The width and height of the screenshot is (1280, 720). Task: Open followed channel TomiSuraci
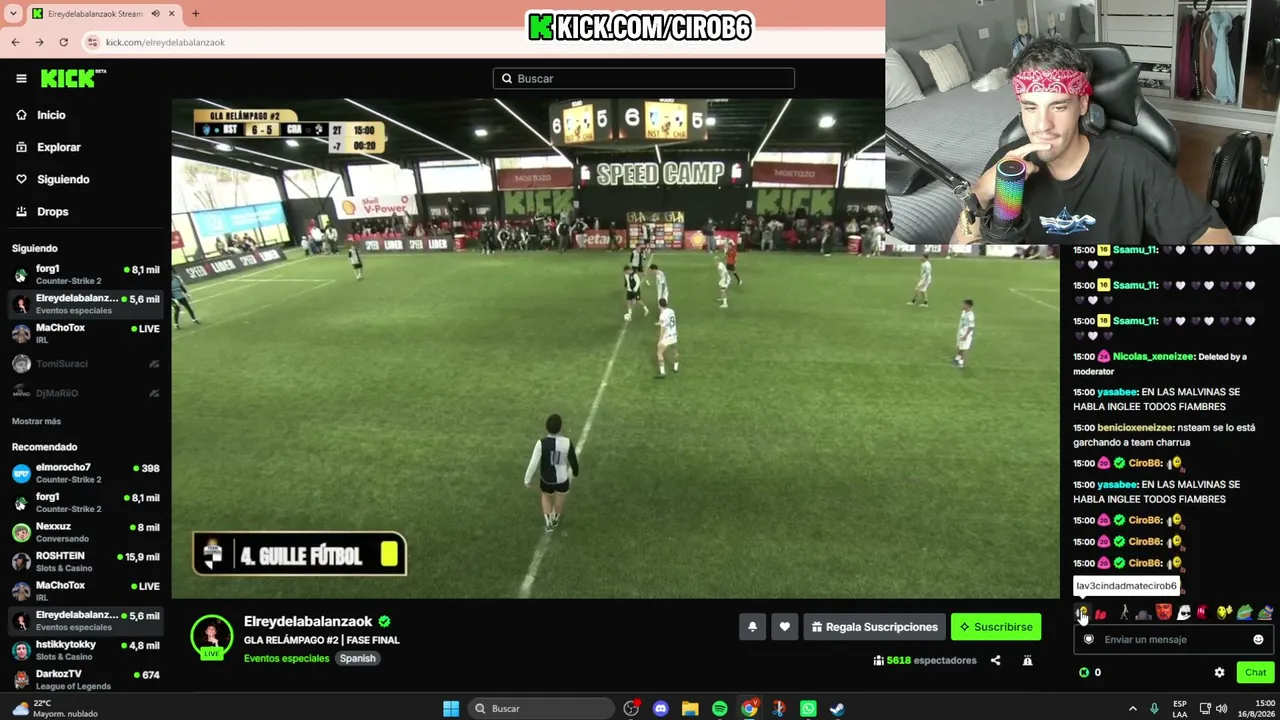pos(86,364)
